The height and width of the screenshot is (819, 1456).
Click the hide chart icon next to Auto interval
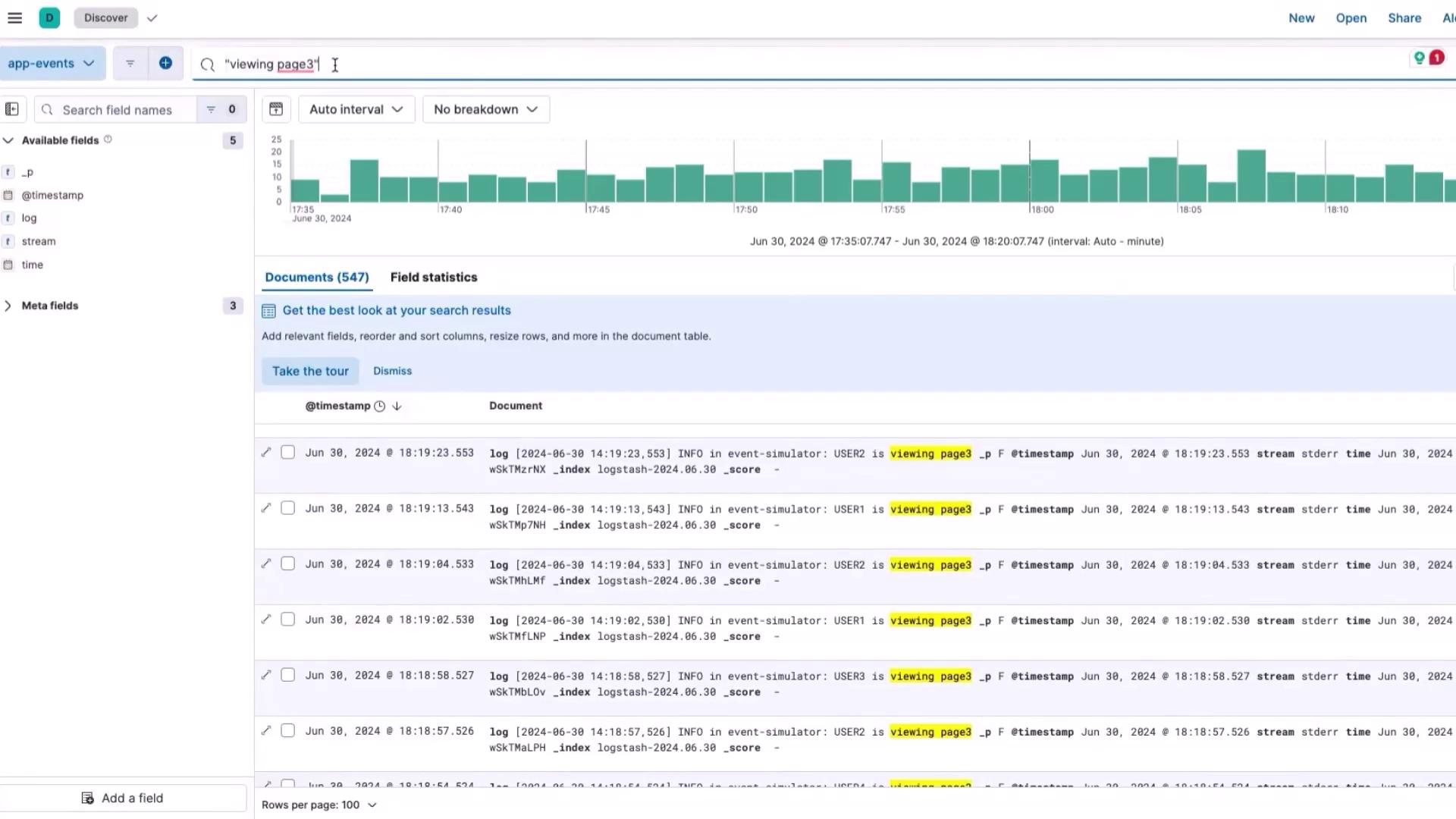click(x=276, y=109)
